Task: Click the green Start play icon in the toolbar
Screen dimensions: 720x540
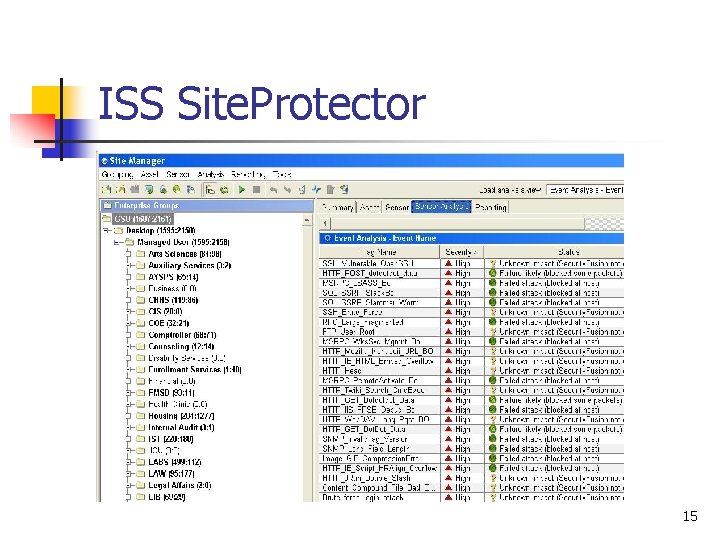Action: (242, 189)
